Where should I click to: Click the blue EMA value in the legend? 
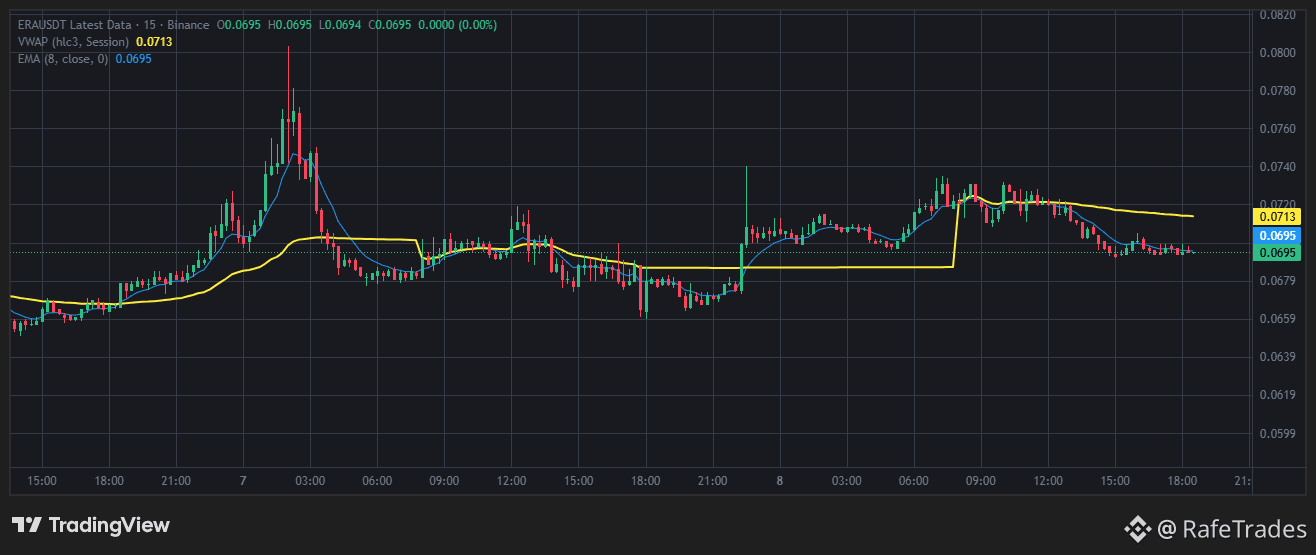pos(133,59)
